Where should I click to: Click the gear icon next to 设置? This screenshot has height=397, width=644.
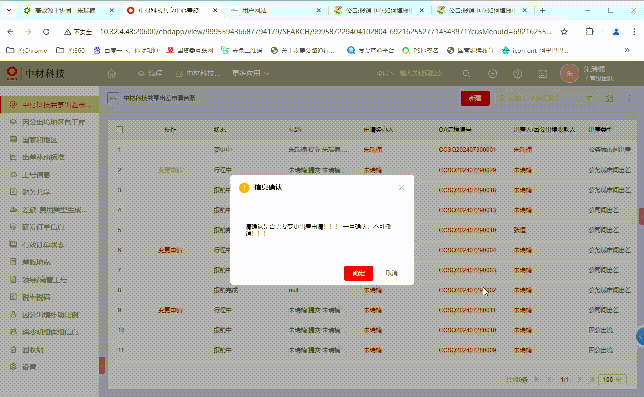pos(13,366)
